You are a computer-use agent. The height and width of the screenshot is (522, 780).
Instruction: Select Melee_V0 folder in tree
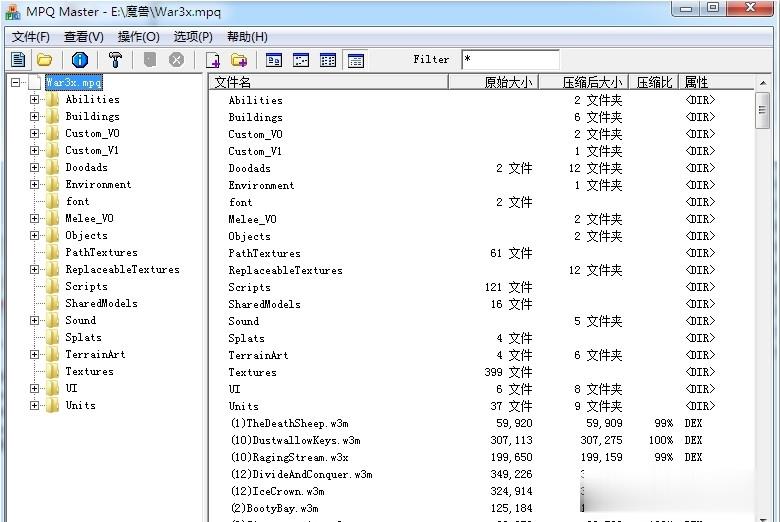click(x=90, y=218)
